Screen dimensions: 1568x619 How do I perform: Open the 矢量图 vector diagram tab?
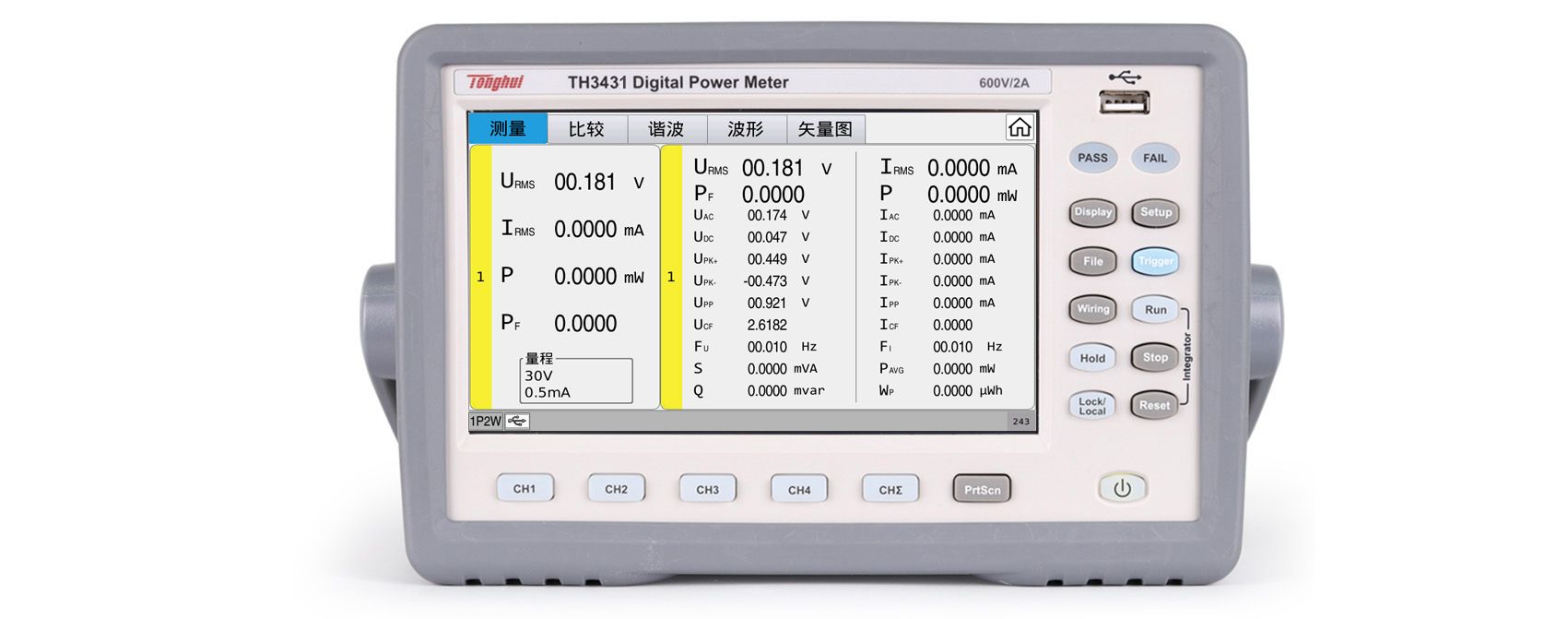[x=825, y=129]
